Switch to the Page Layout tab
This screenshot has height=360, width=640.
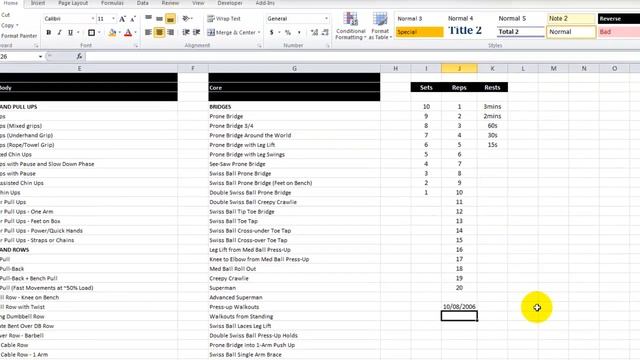(73, 3)
